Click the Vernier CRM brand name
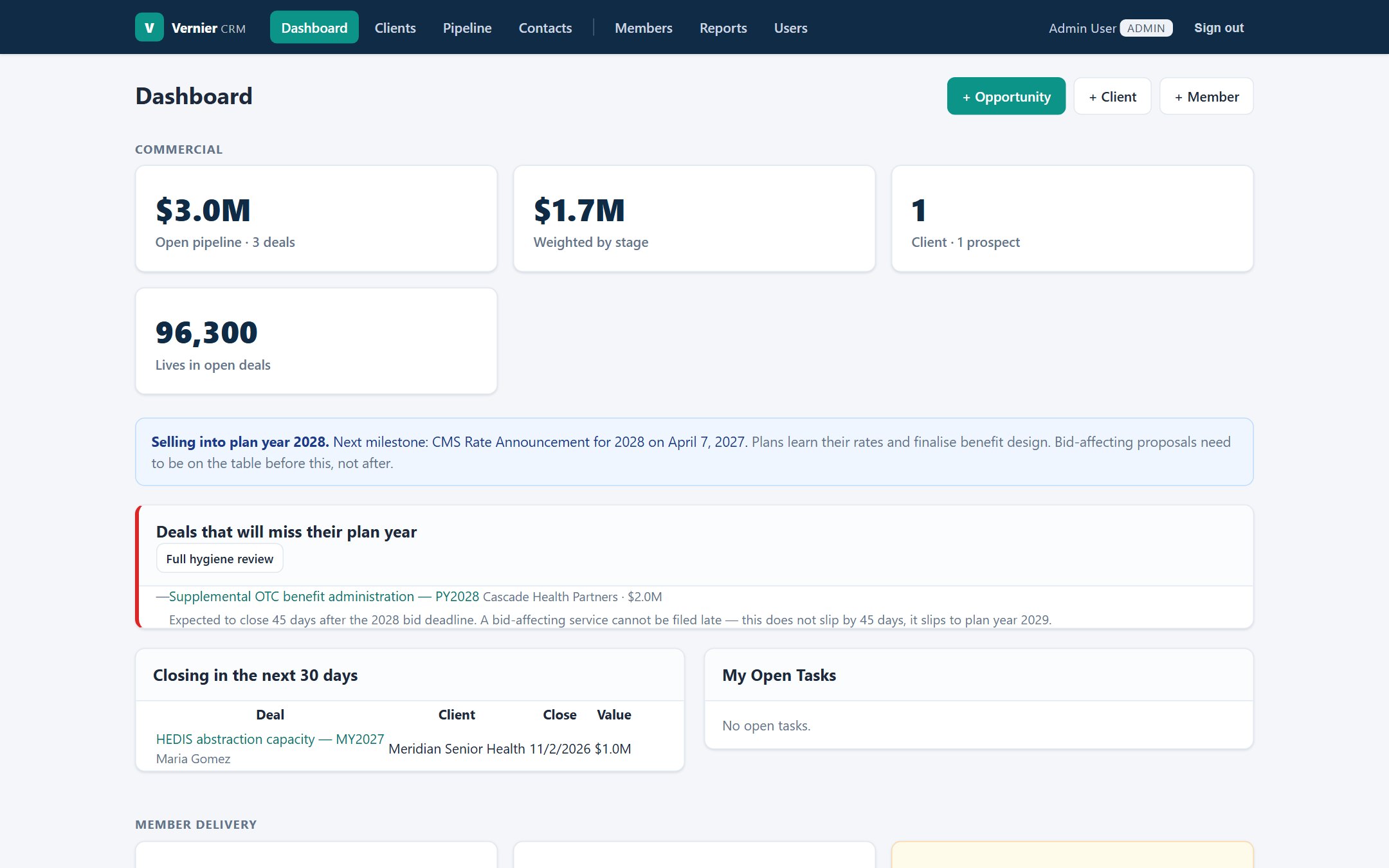Screen dimensions: 1389x868 tap(208, 28)
